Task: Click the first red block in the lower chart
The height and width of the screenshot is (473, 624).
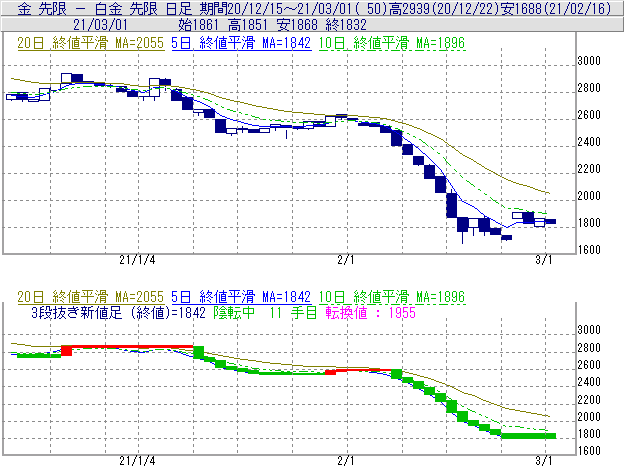Action: 66,350
